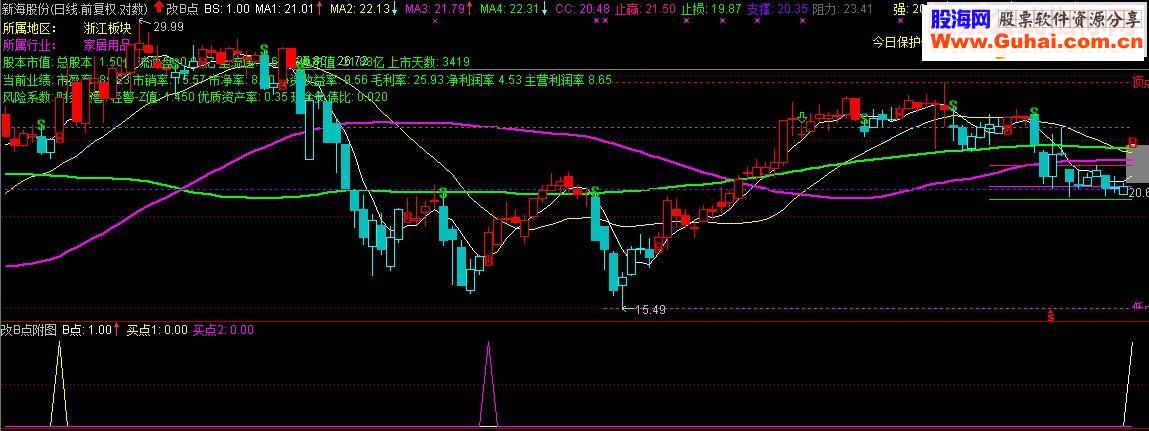The width and height of the screenshot is (1149, 431).
Task: Click the green down arrow marker above the candles
Action: 803,117
